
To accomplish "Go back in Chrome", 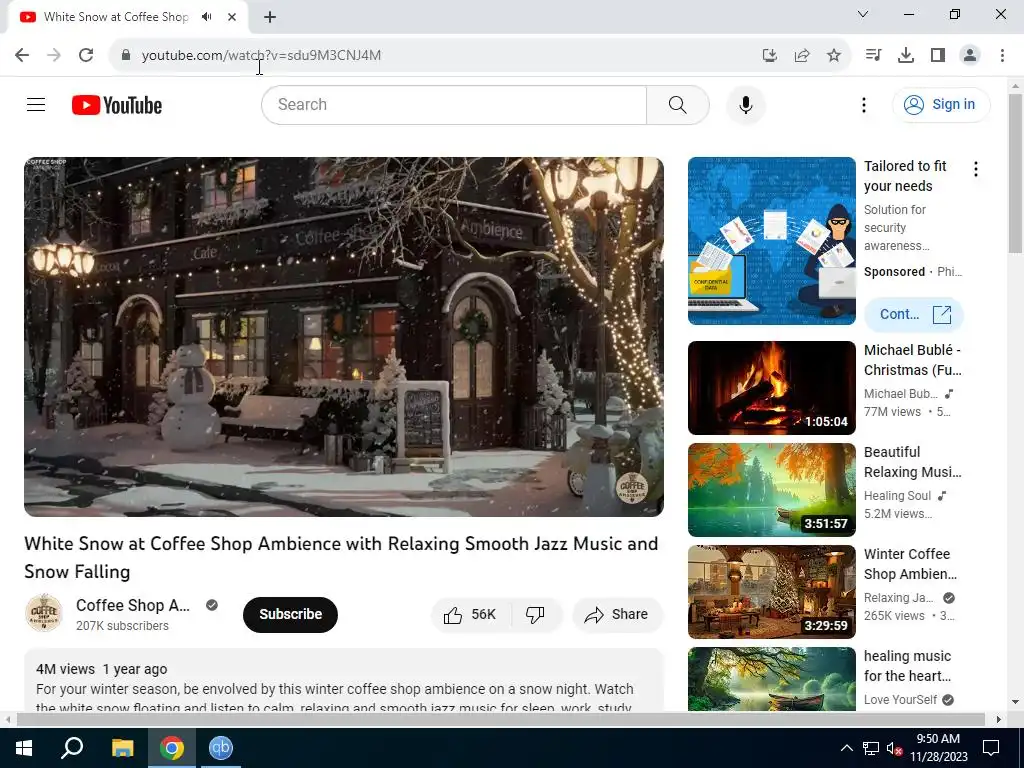I will (x=22, y=55).
